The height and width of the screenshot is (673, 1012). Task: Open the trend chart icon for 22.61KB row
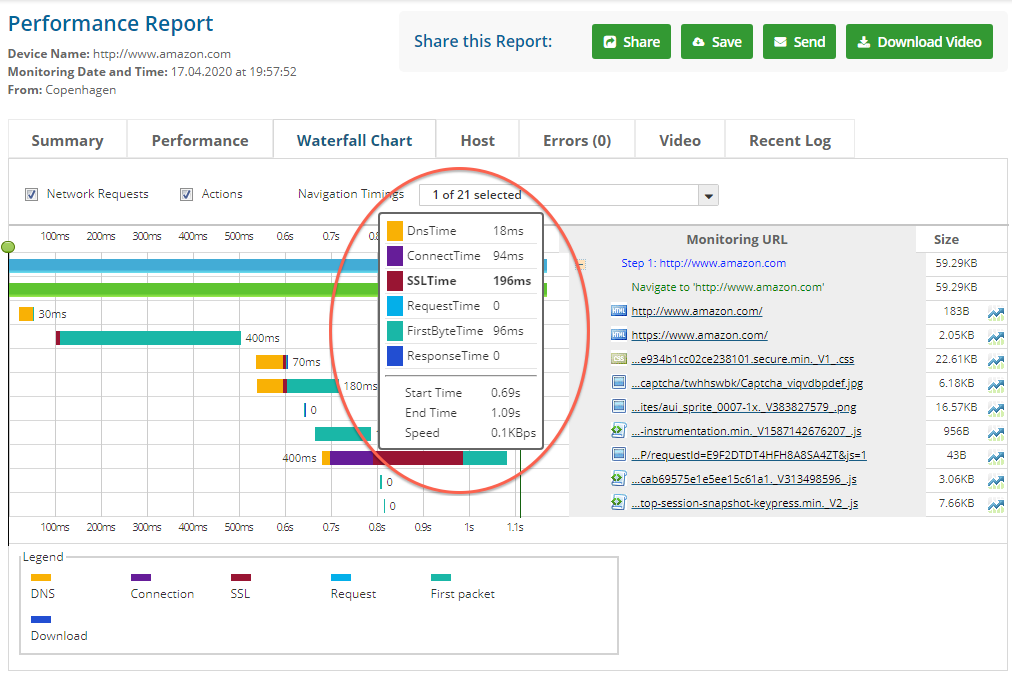click(x=996, y=360)
